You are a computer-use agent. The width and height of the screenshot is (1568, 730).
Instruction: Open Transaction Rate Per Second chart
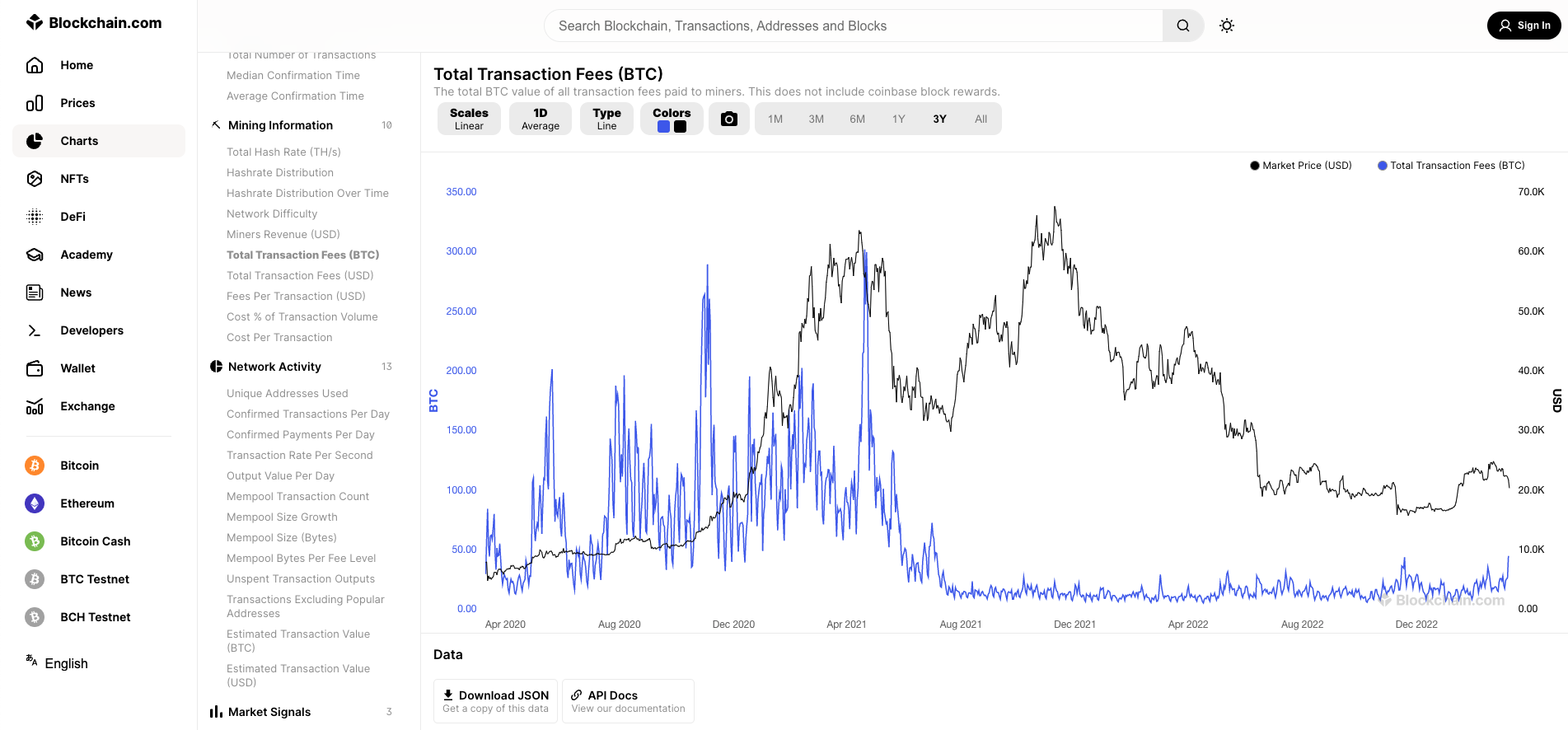coord(300,455)
